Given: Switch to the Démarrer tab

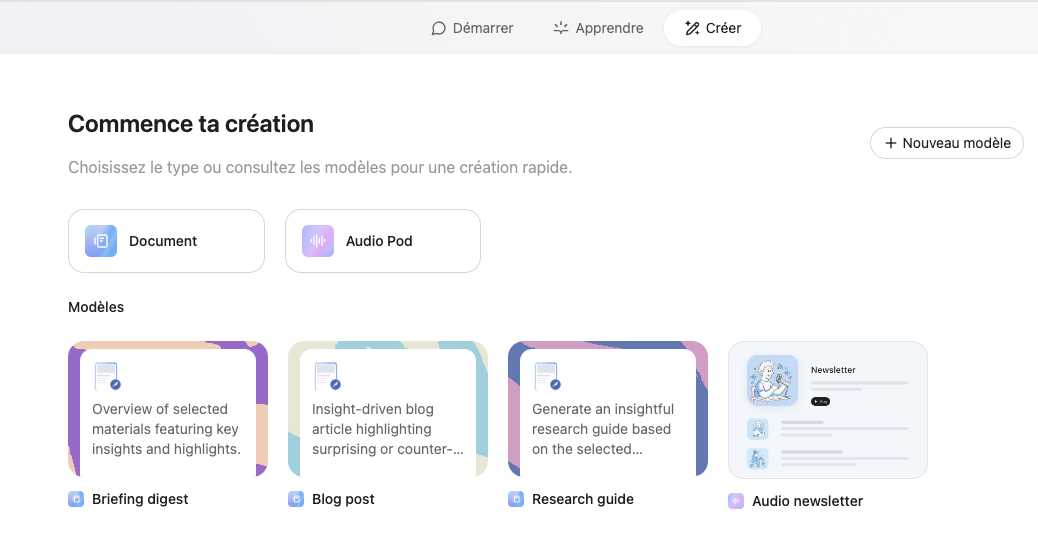Looking at the screenshot, I should 472,28.
